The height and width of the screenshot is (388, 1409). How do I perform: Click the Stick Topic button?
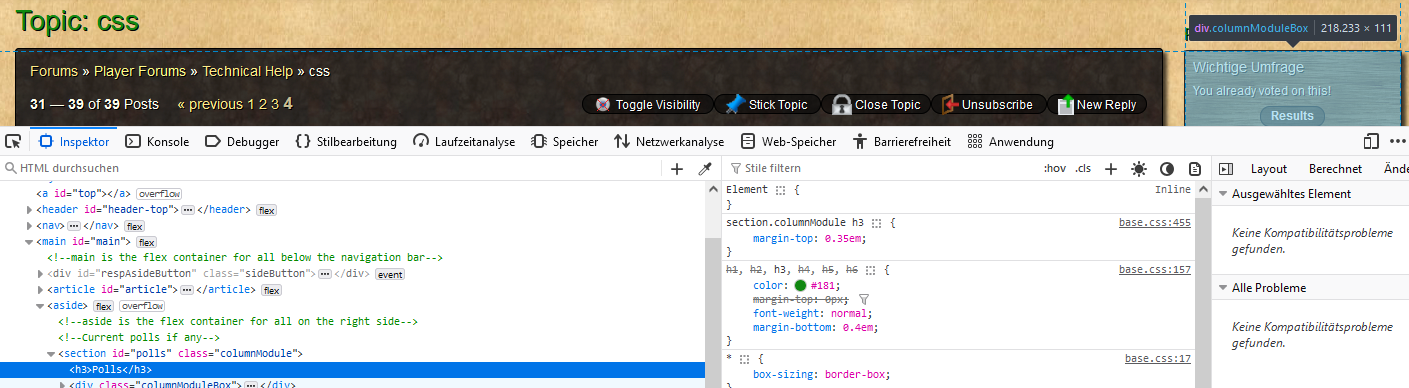coord(767,105)
